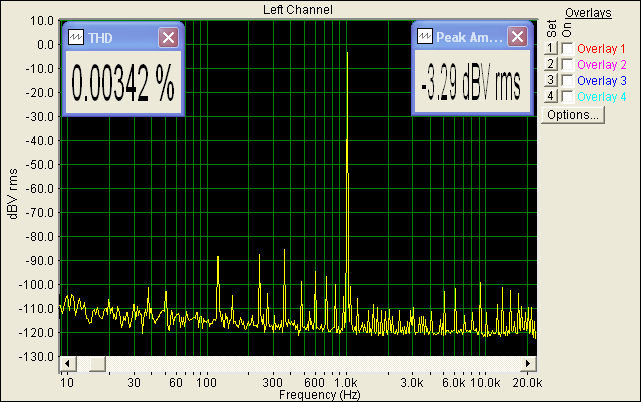641x402 pixels.
Task: Enable the Overlay 1 checkbox
Action: [x=567, y=49]
